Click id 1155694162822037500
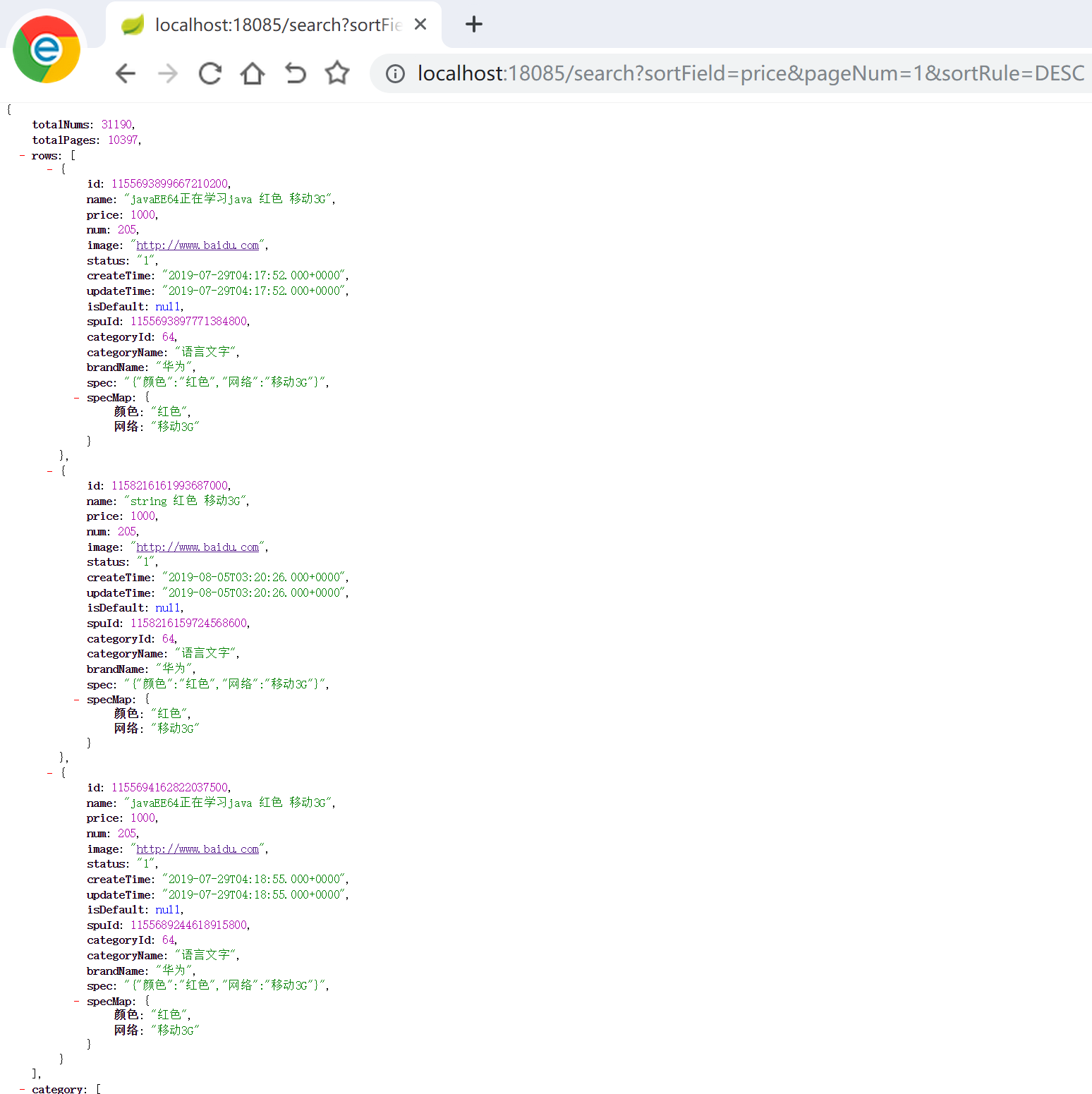This screenshot has height=1094, width=1092. [169, 788]
